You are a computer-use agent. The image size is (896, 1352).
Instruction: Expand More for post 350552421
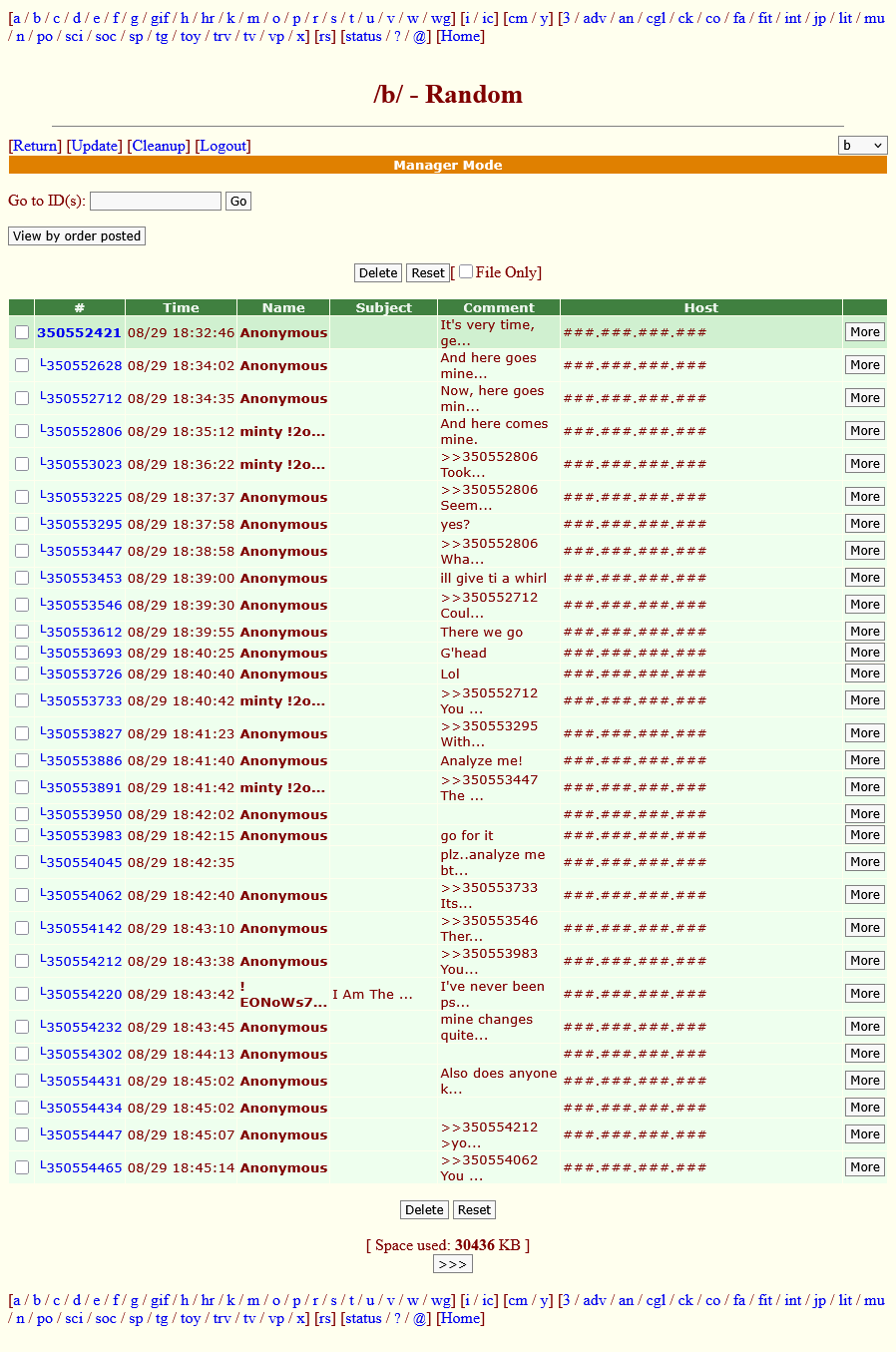click(x=864, y=332)
